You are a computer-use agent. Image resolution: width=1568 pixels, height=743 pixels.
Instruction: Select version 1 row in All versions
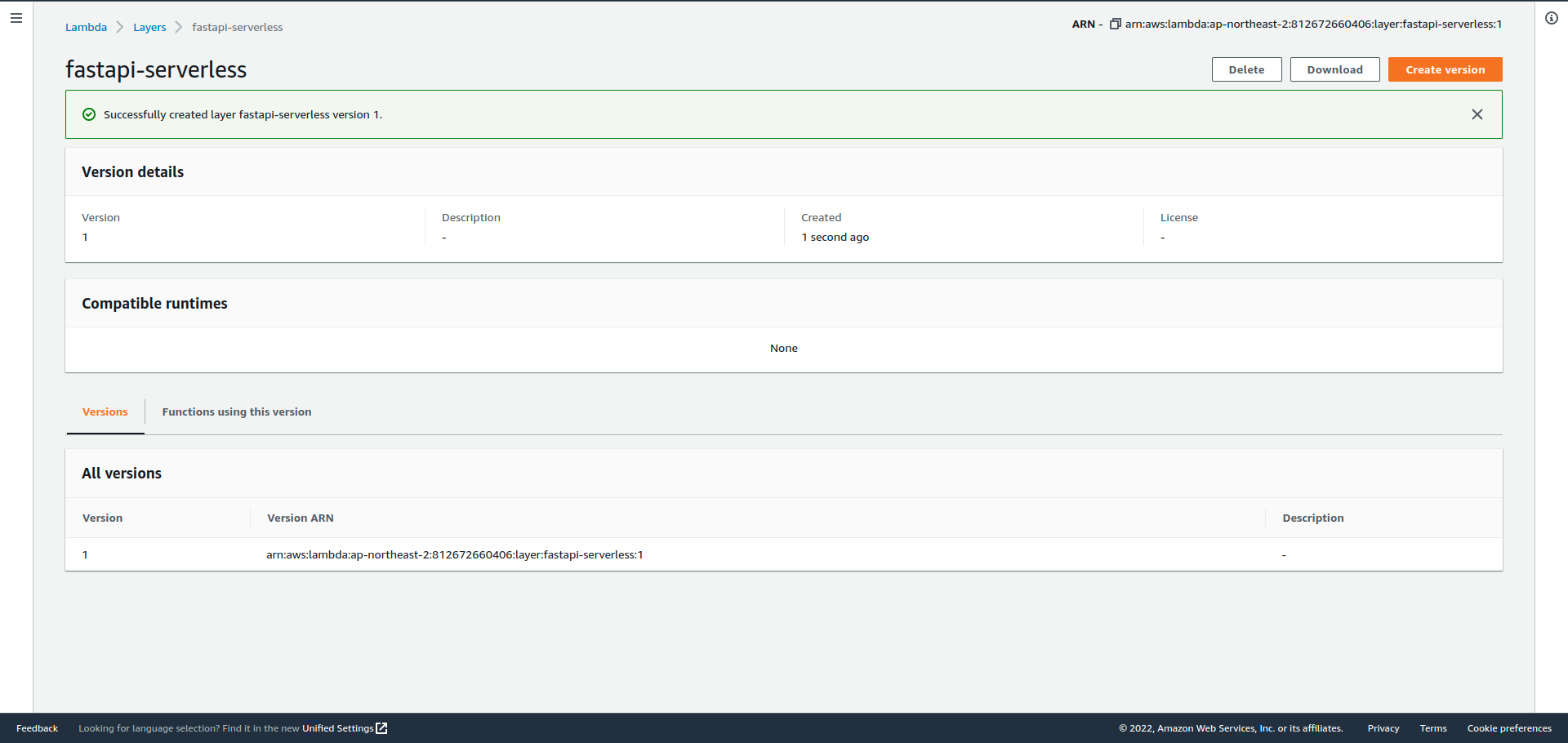click(784, 554)
